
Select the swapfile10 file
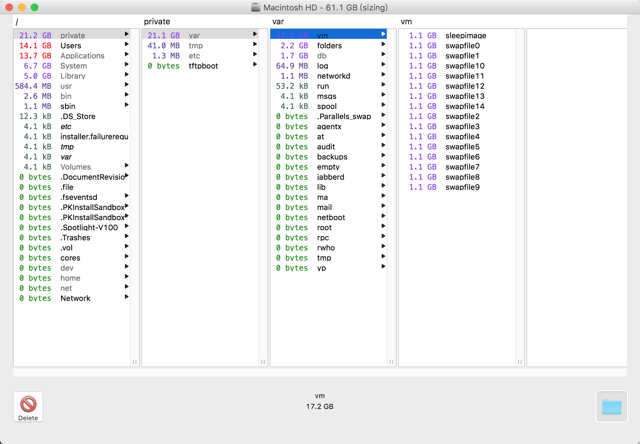pos(457,66)
